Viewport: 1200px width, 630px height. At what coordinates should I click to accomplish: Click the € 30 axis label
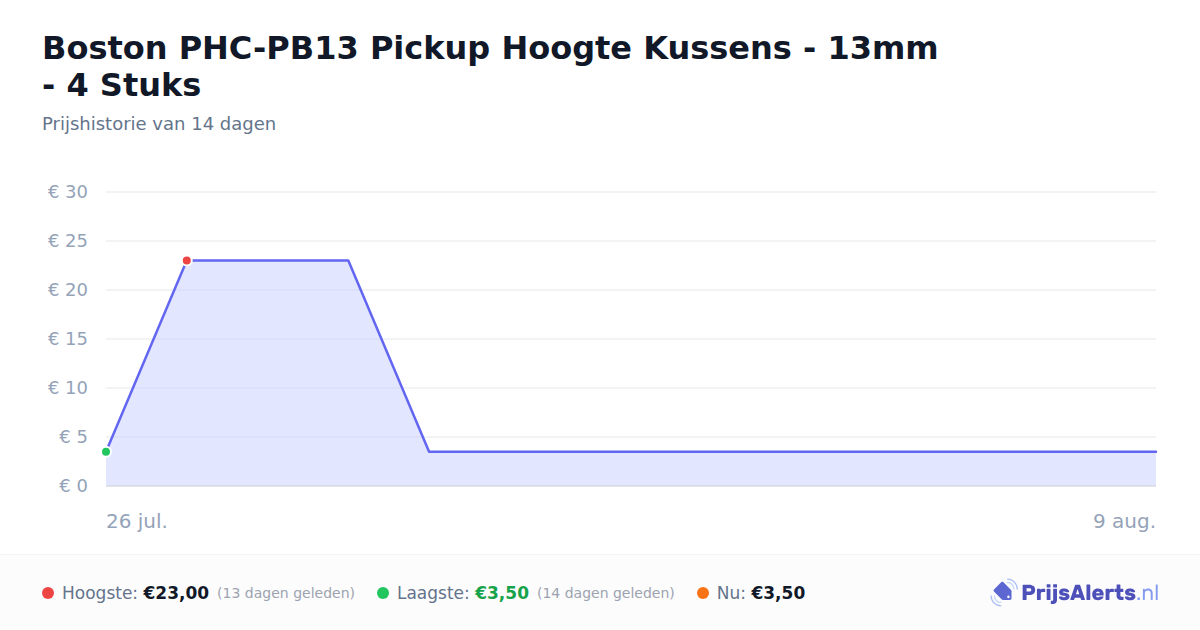pos(68,192)
